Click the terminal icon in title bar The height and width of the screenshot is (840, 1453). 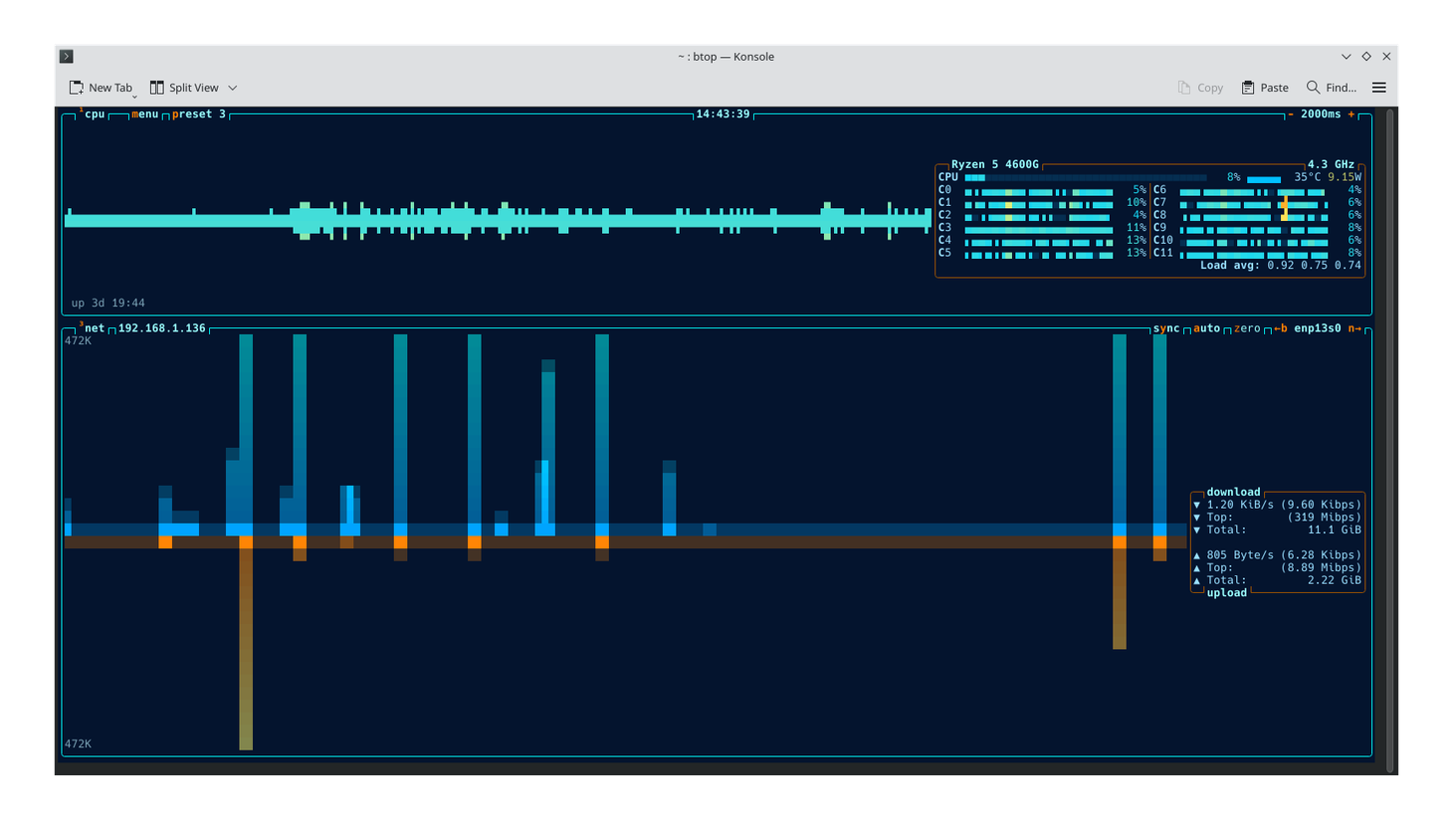click(x=67, y=57)
